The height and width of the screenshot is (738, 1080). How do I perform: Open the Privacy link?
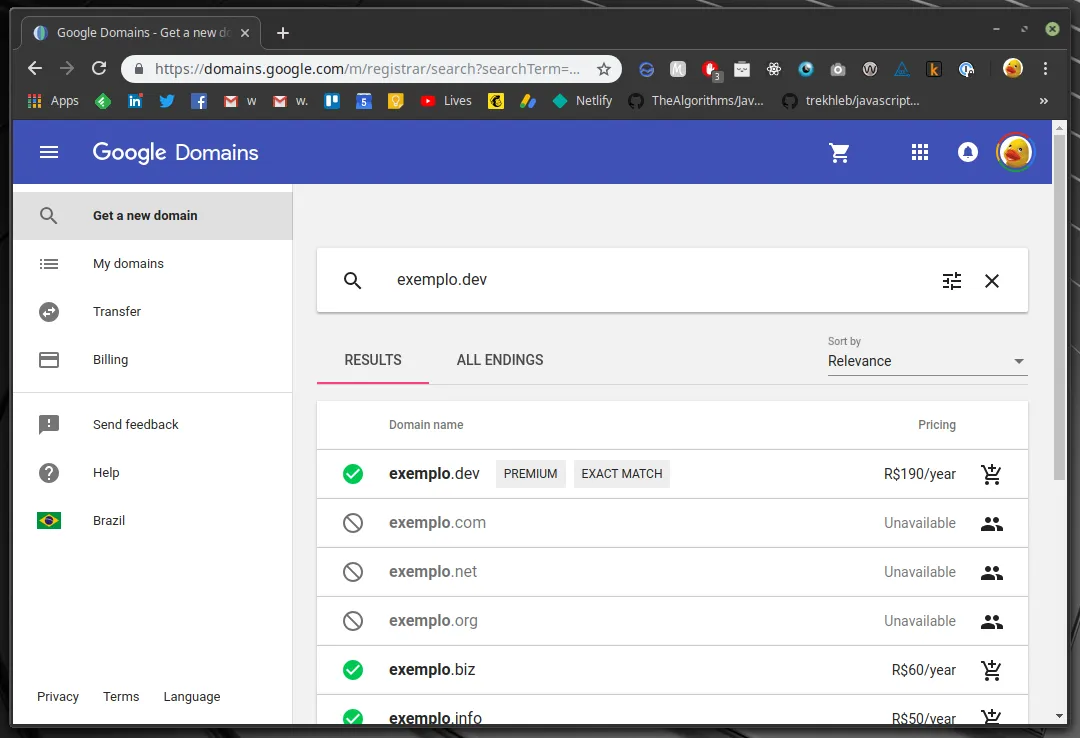pos(58,696)
